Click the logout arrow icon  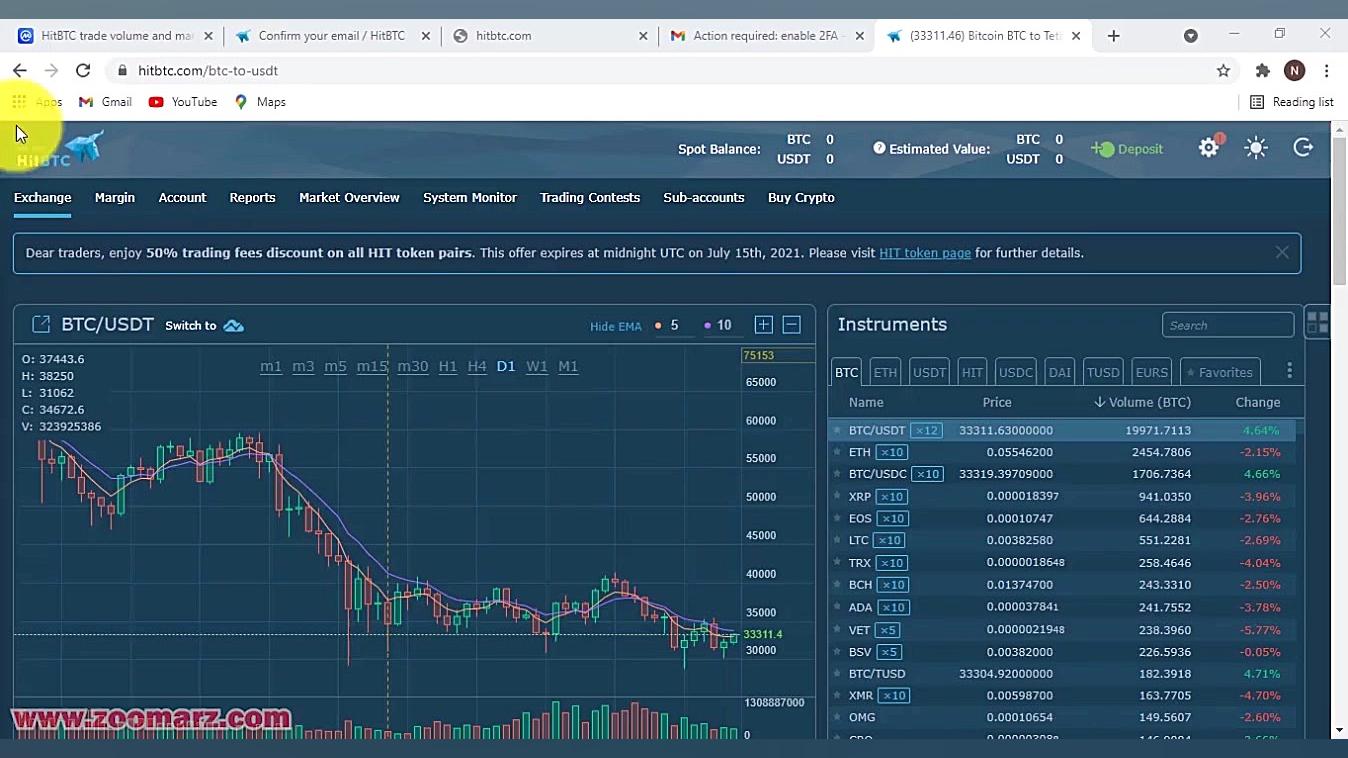(1303, 148)
